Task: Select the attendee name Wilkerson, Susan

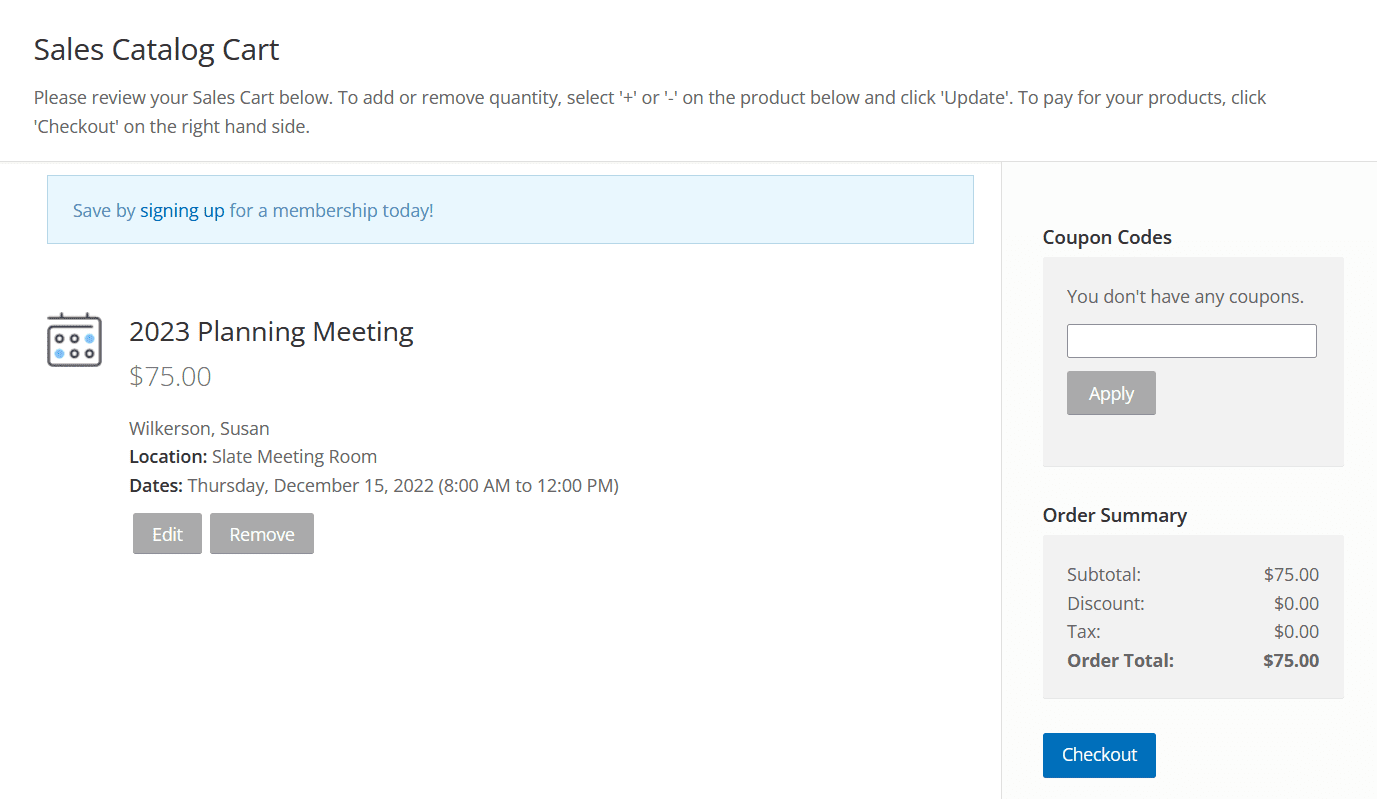Action: [x=199, y=428]
